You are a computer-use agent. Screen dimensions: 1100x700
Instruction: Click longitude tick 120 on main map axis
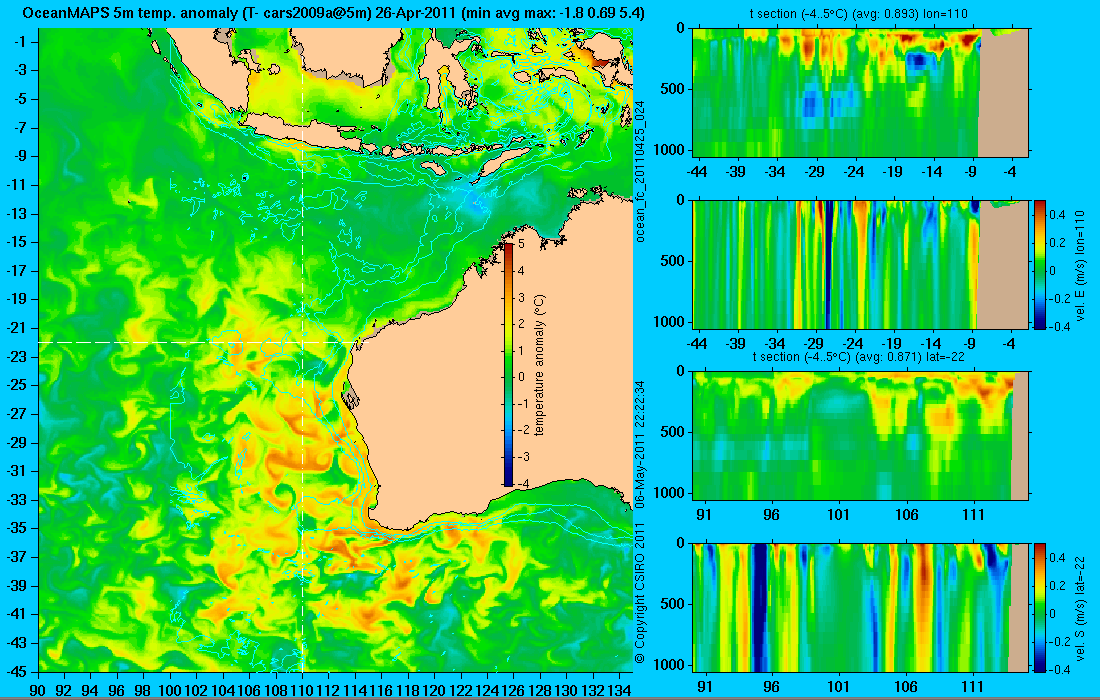coord(434,691)
